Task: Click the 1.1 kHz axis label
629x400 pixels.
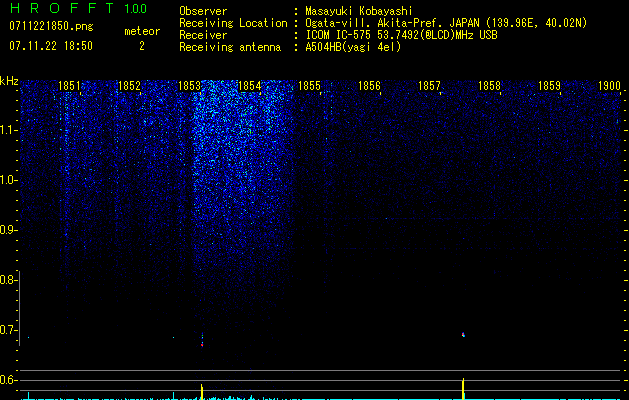Action: pyautogui.click(x=8, y=130)
